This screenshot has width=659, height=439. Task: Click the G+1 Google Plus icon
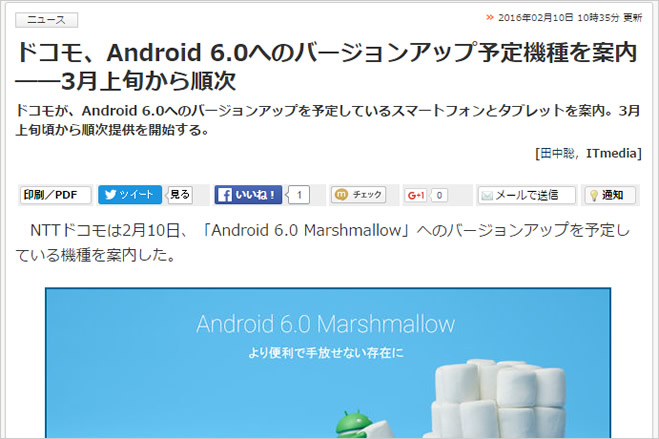point(416,195)
